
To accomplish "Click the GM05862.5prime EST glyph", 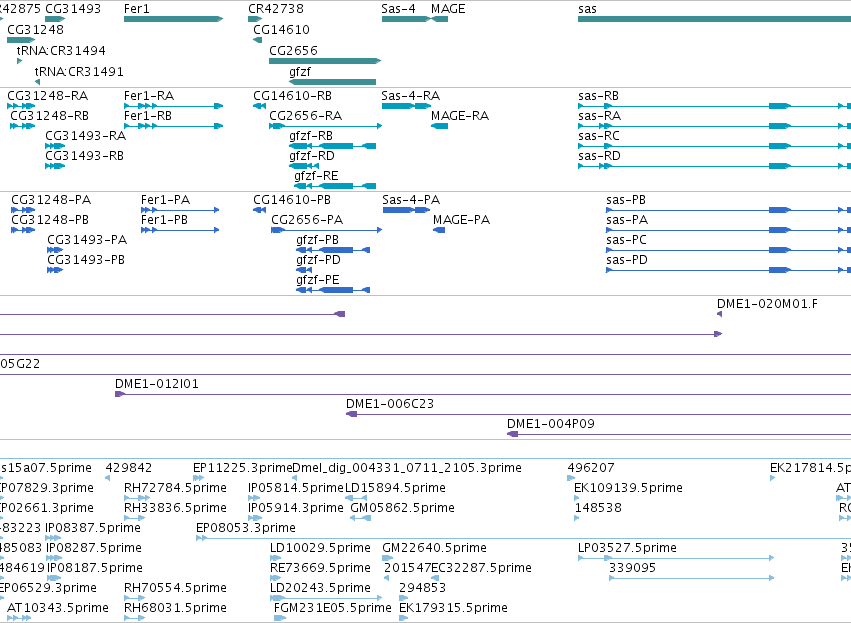I will [x=360, y=518].
